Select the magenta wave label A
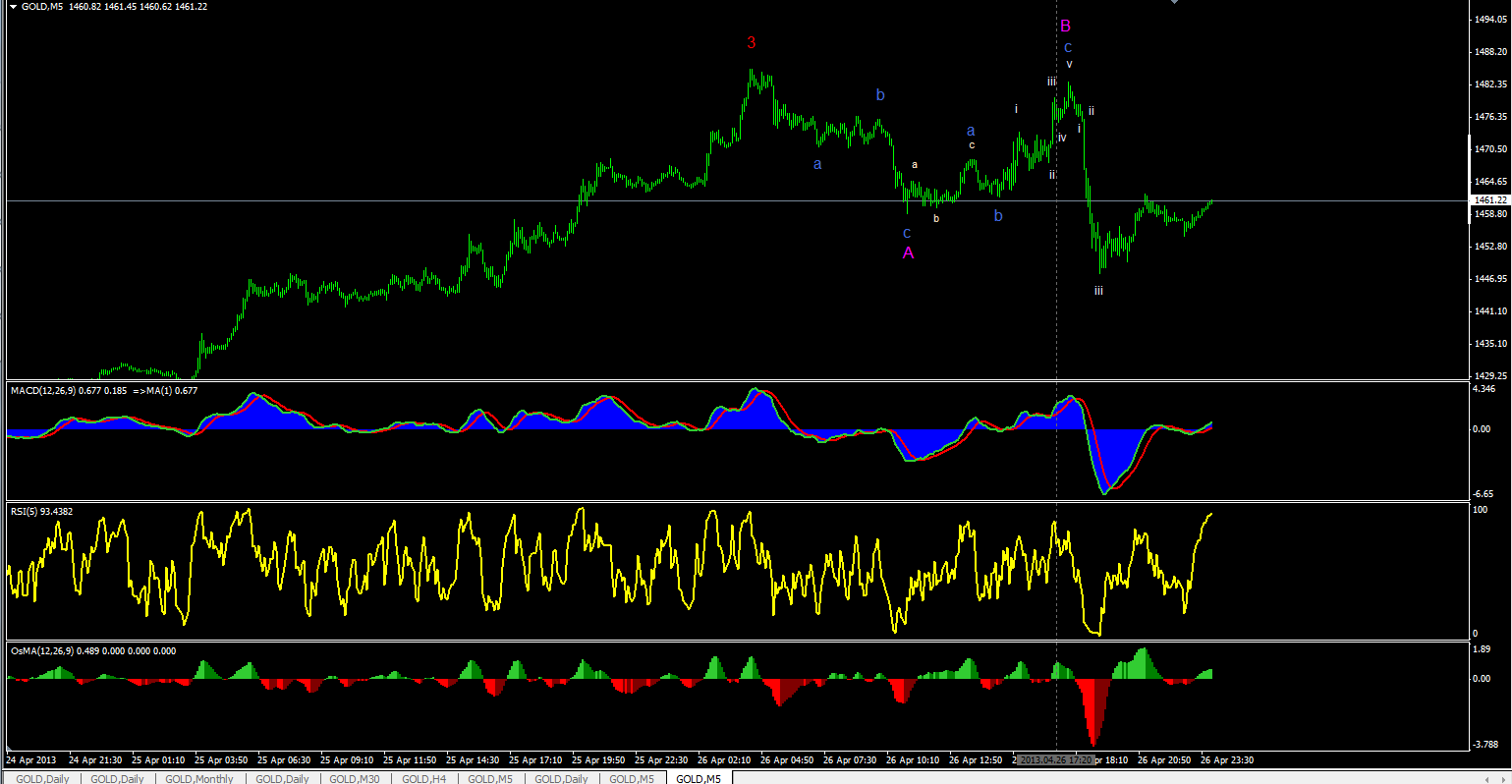The width and height of the screenshot is (1512, 784). coord(909,253)
